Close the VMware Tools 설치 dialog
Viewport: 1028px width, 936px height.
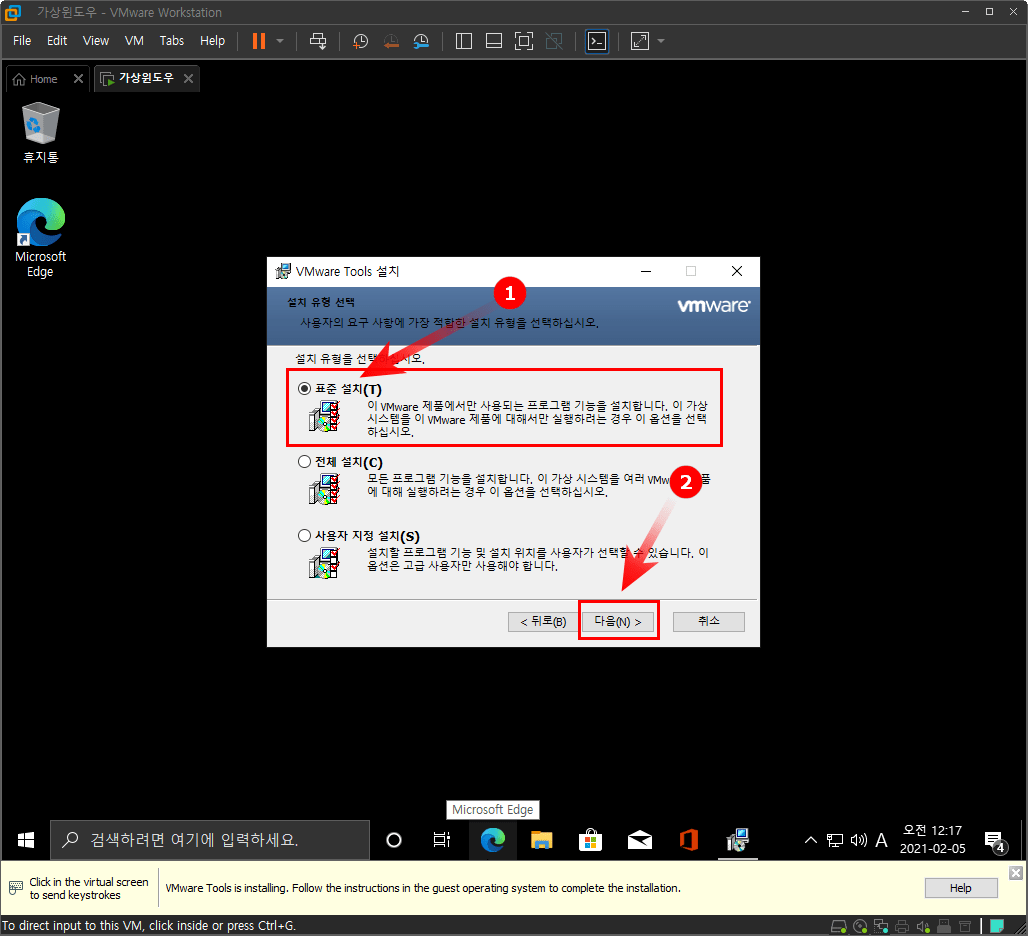coord(737,271)
